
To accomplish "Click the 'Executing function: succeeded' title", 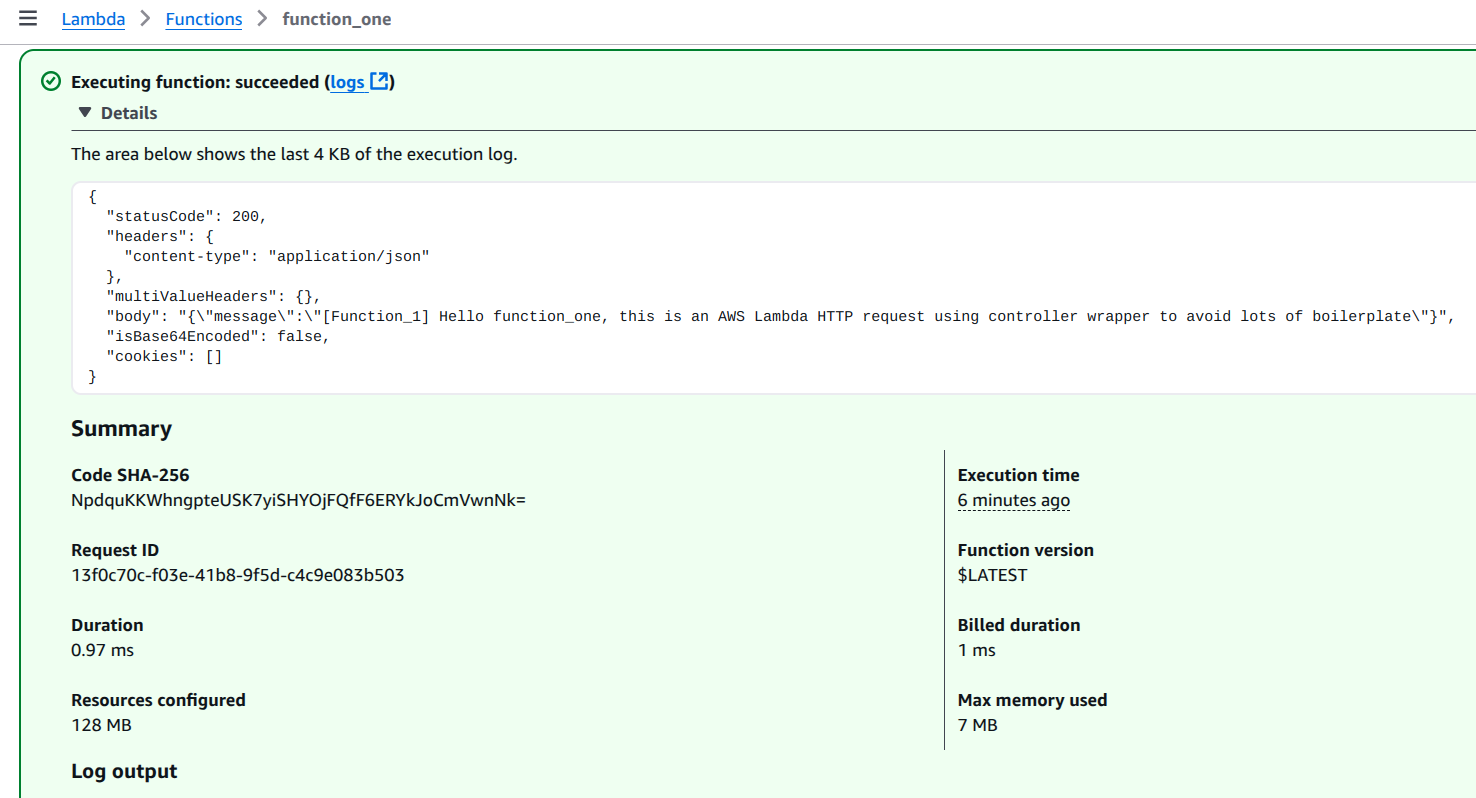I will point(195,82).
